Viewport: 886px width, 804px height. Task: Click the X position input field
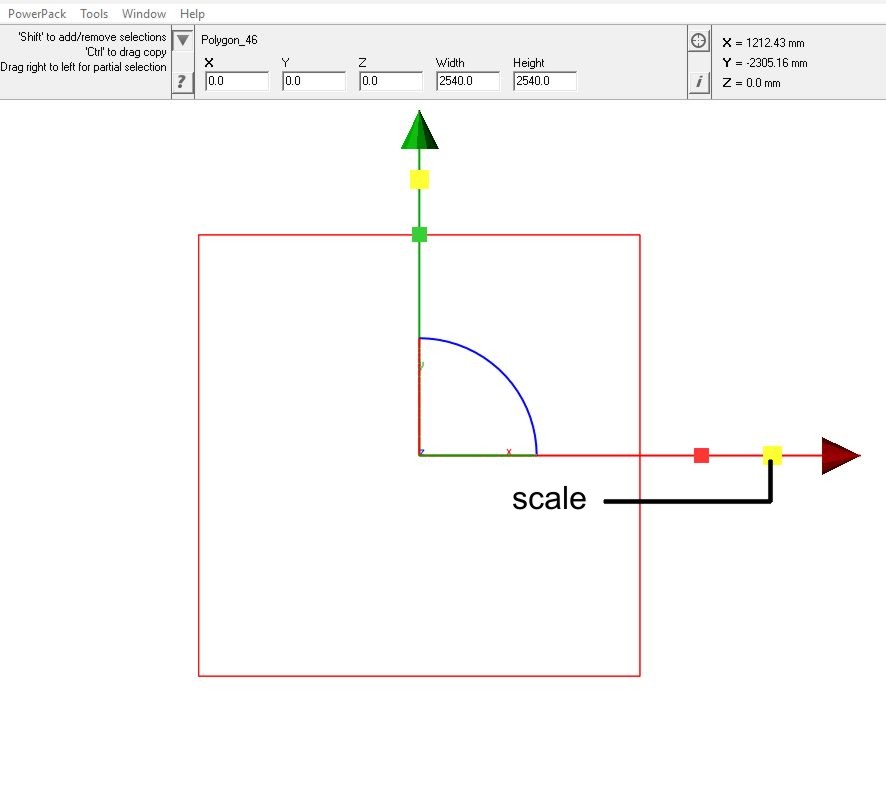click(237, 82)
